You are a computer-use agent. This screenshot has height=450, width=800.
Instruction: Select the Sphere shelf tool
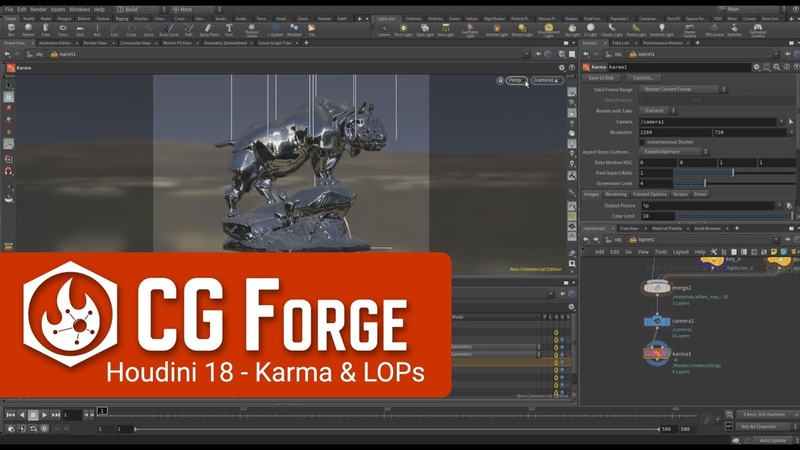click(x=29, y=30)
